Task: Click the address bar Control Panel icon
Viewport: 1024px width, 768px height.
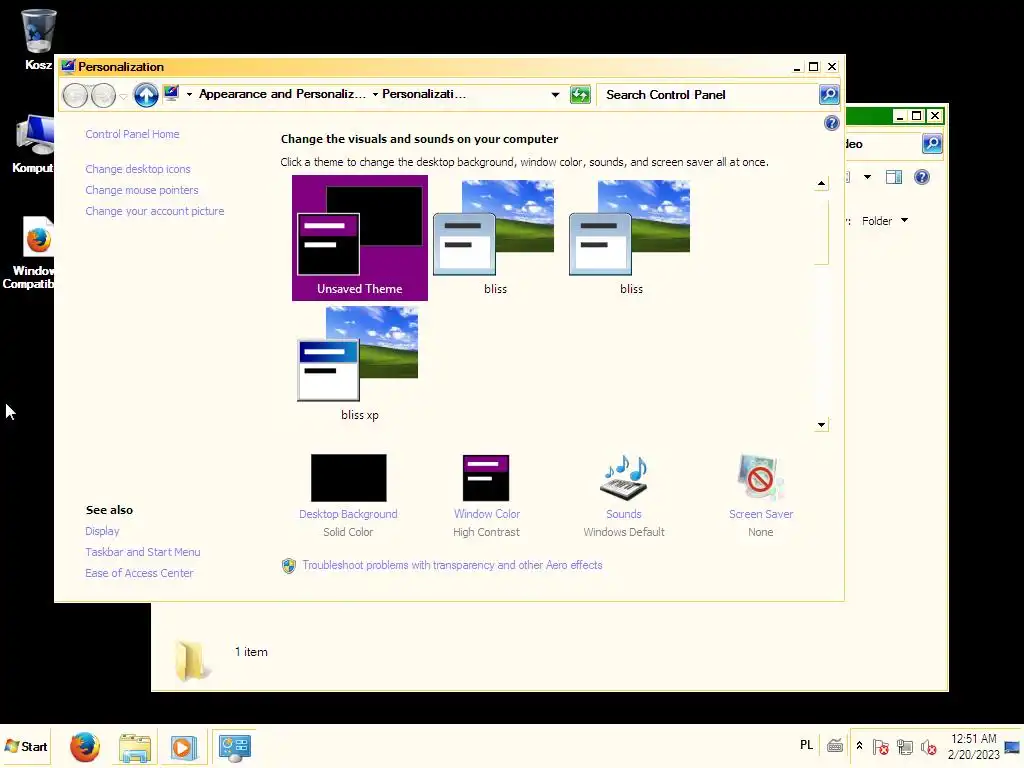Action: [x=171, y=93]
